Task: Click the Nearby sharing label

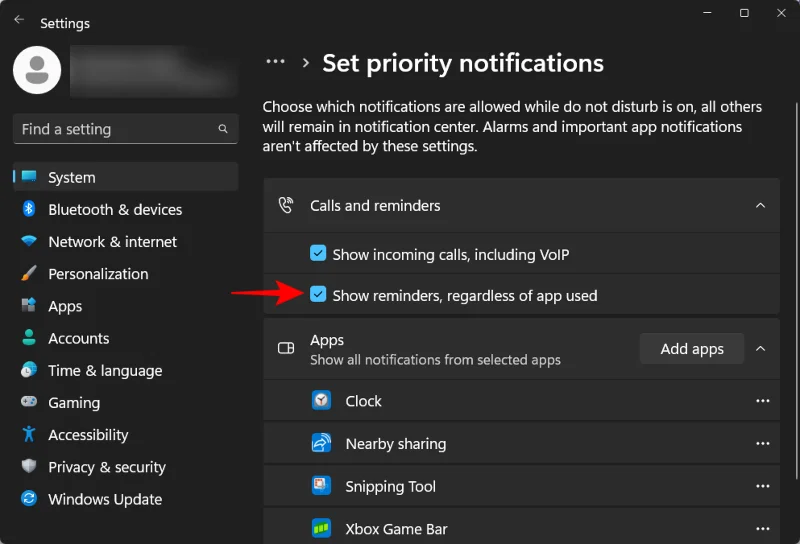Action: click(396, 443)
